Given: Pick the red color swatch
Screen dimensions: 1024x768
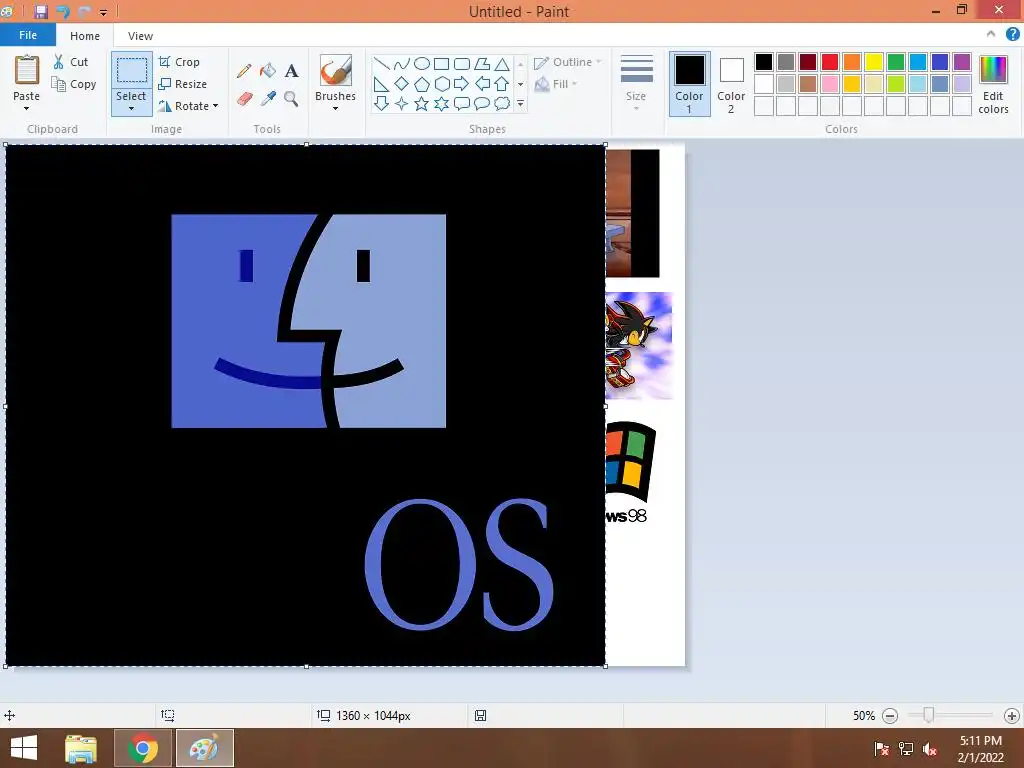Looking at the screenshot, I should pyautogui.click(x=830, y=62).
